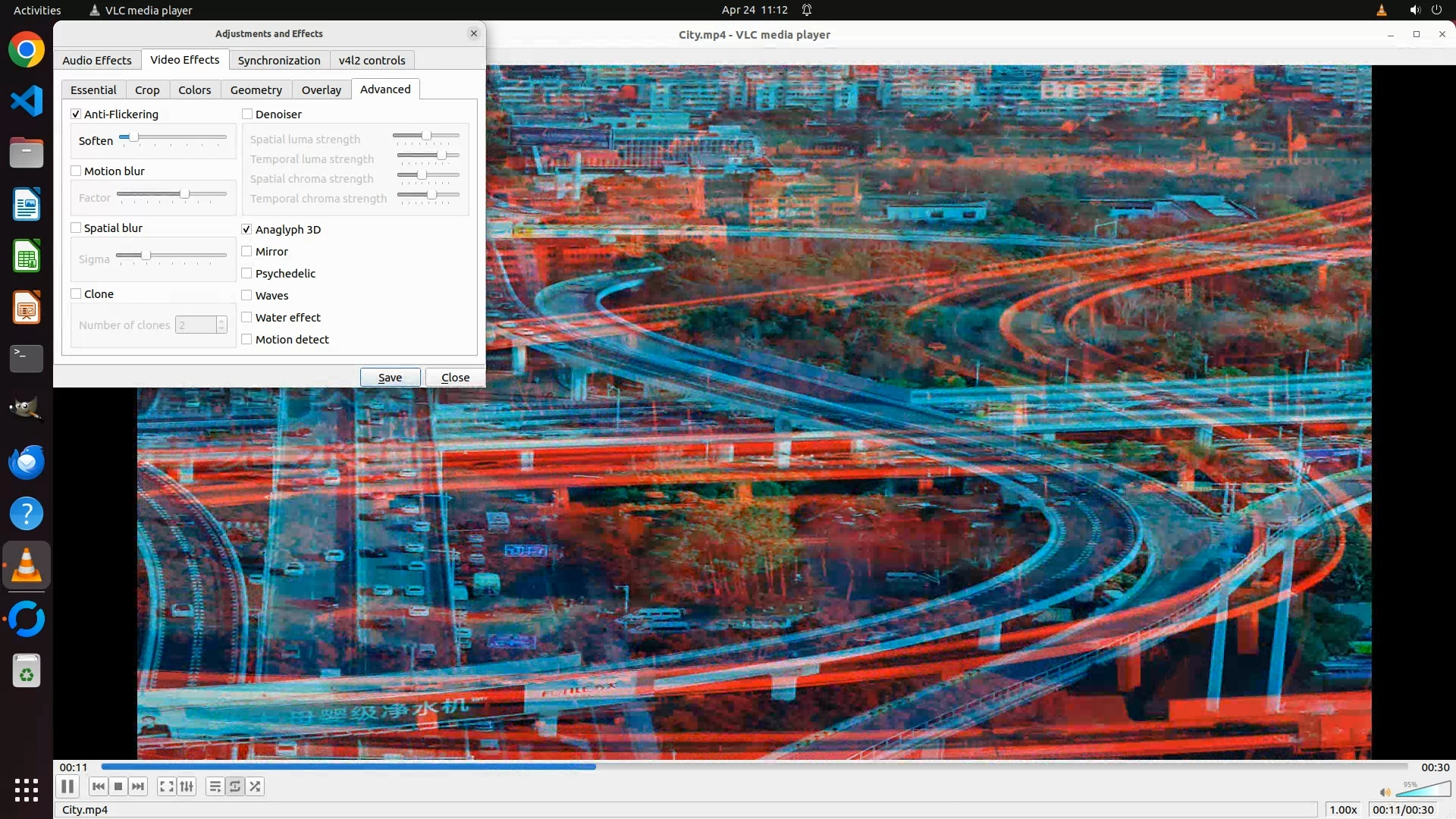Toggle the playlist view
Viewport: 1456px width, 819px height.
point(215,786)
